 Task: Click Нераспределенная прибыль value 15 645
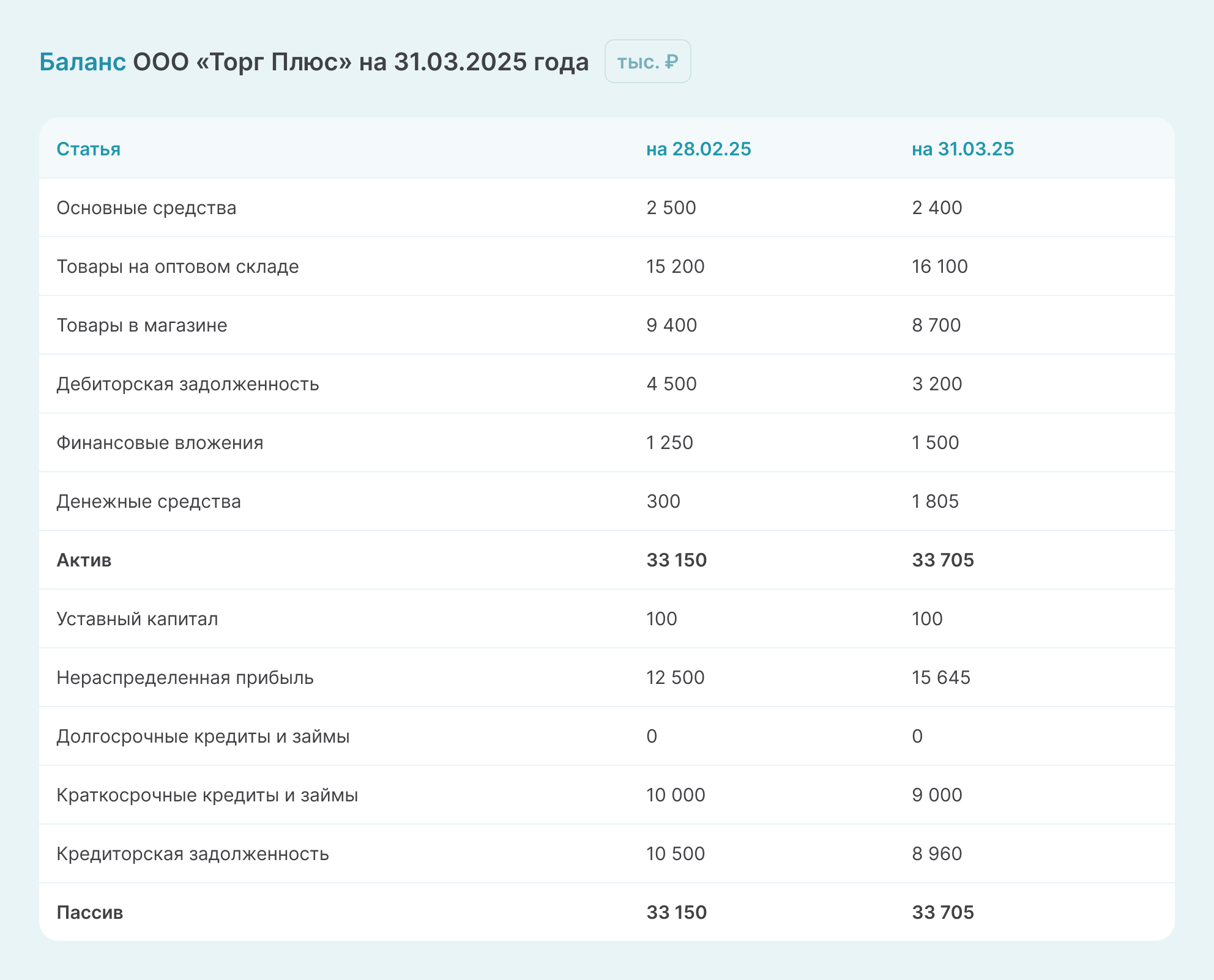pos(940,677)
